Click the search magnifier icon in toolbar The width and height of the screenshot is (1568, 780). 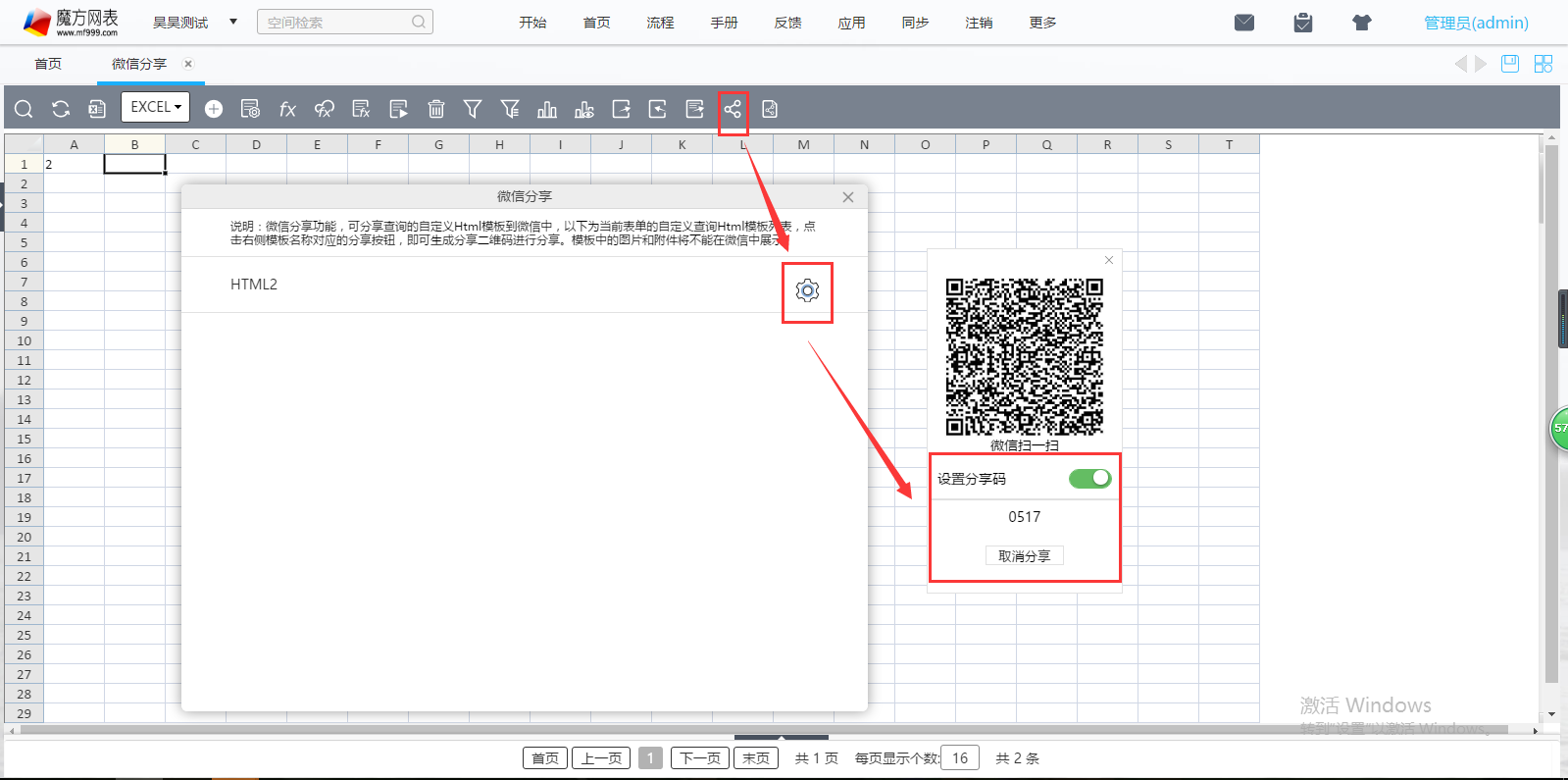pyautogui.click(x=24, y=109)
